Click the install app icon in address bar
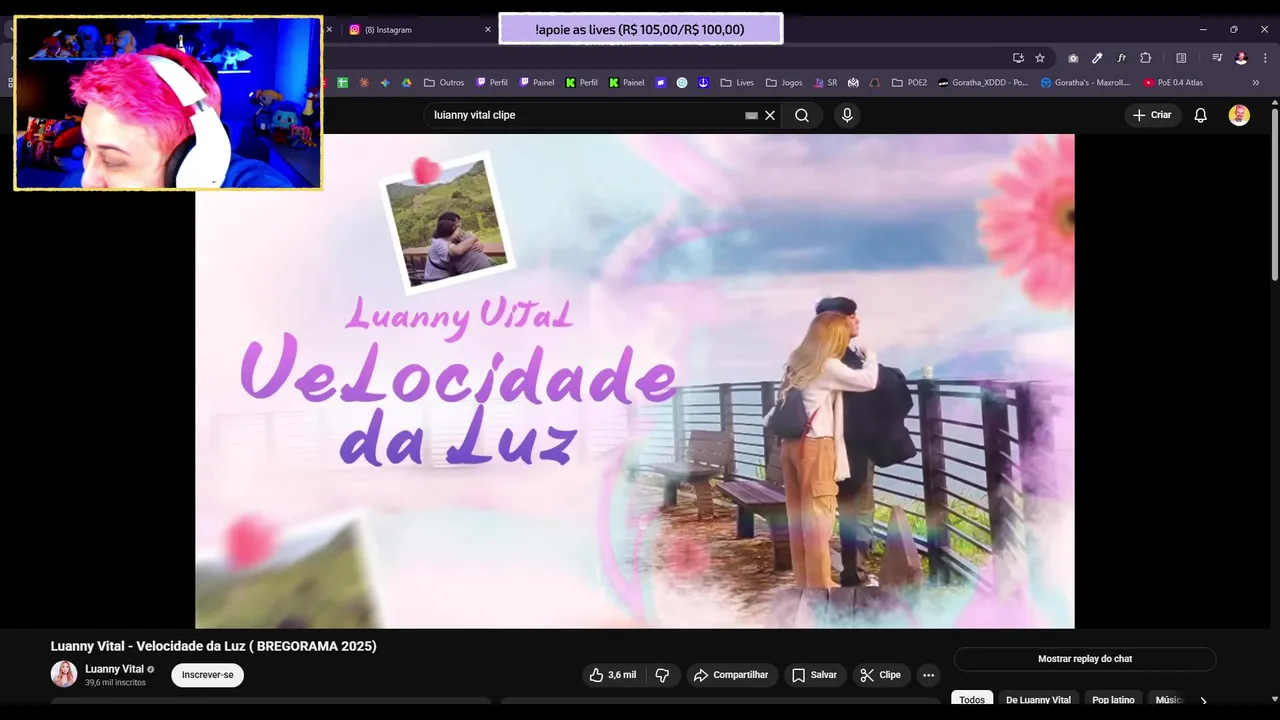This screenshot has height=720, width=1280. click(1018, 58)
